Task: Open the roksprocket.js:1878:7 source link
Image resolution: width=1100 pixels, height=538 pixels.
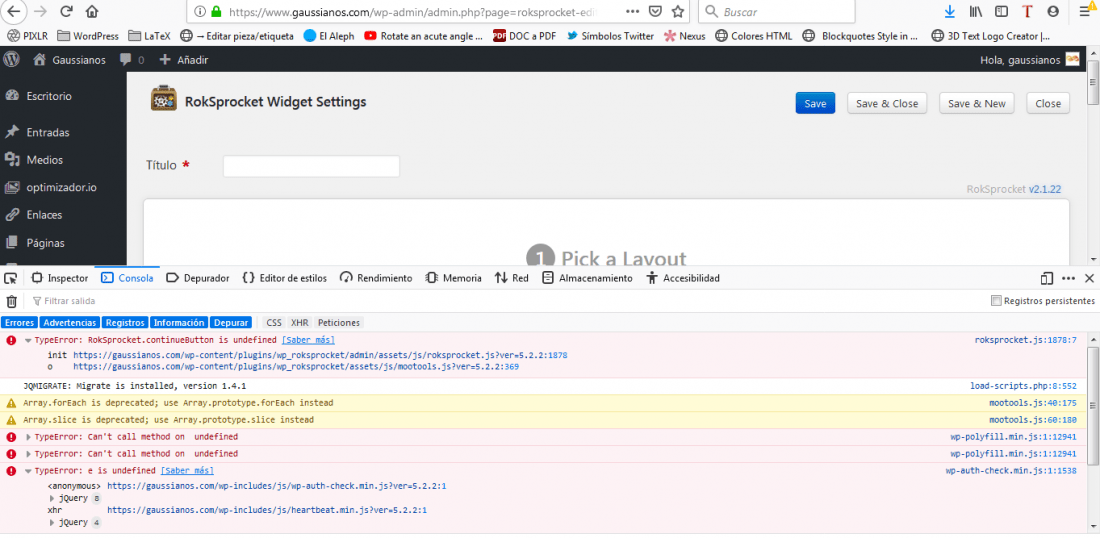Action: coord(1026,340)
